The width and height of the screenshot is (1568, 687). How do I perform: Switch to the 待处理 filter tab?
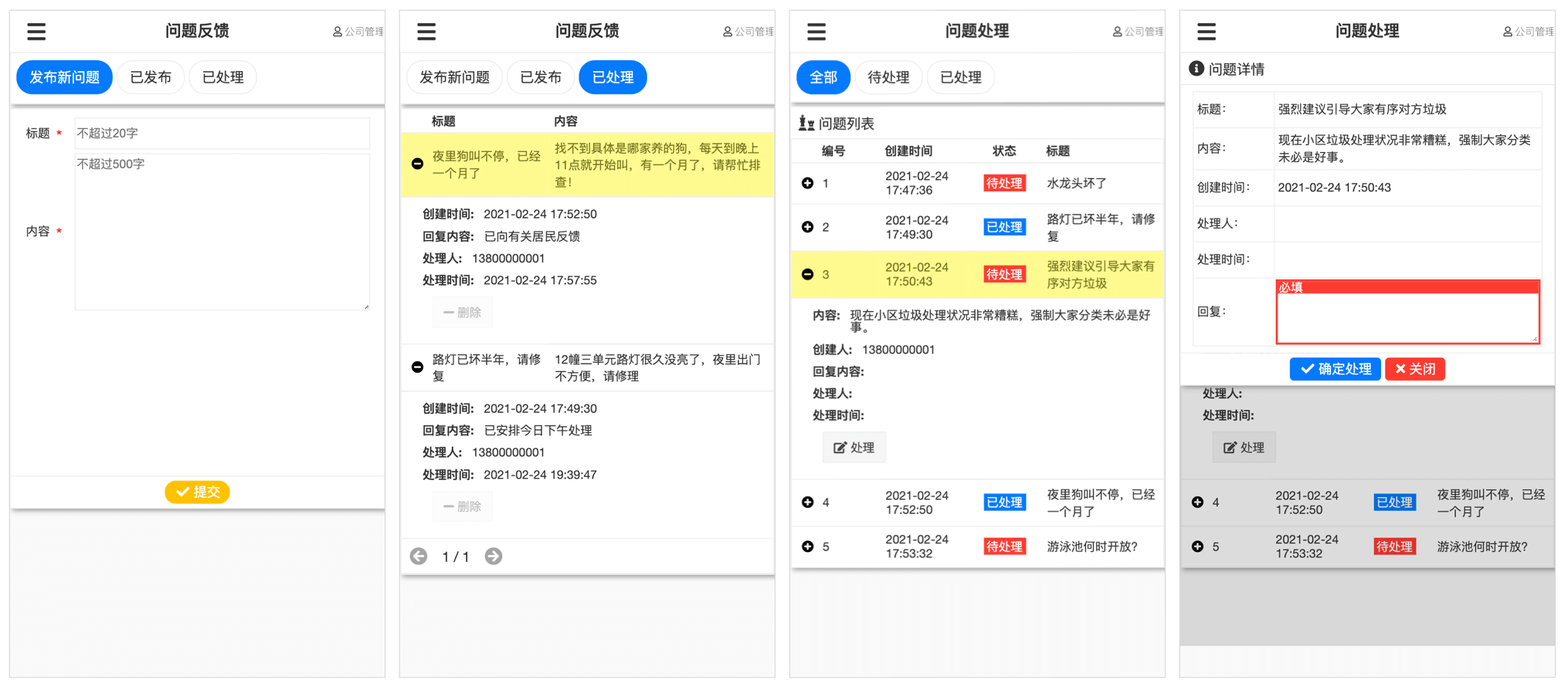pyautogui.click(x=888, y=77)
